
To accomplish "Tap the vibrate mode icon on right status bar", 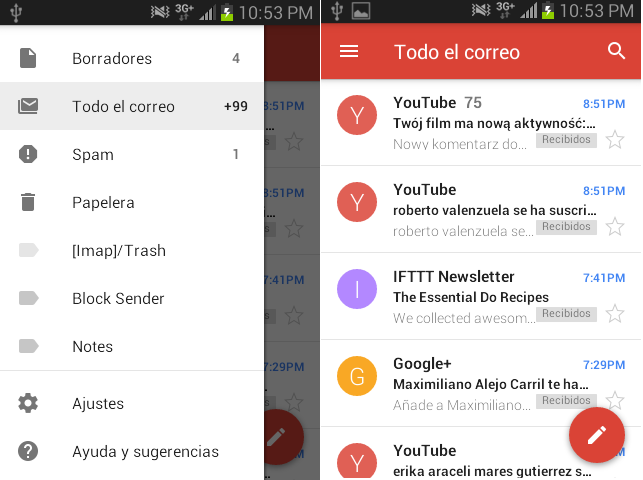I will tap(480, 11).
